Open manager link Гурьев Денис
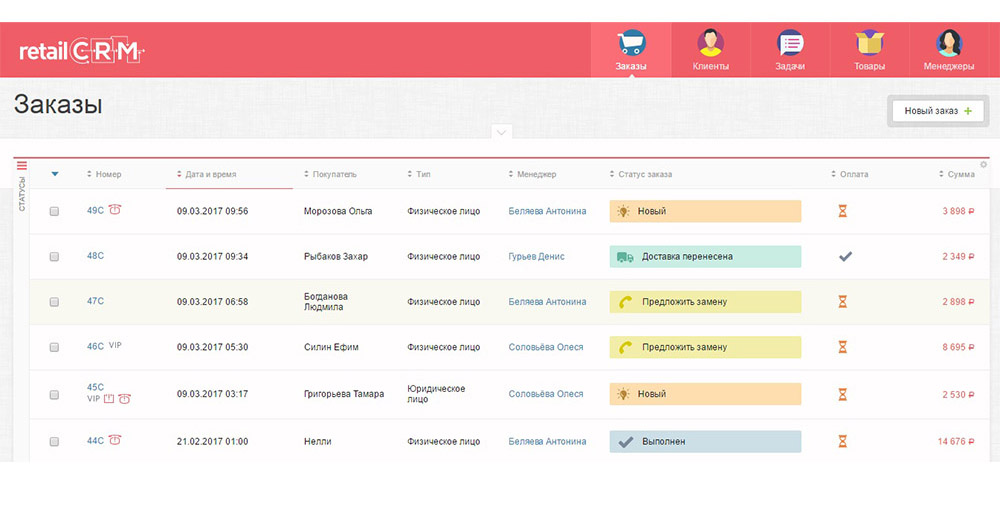The image size is (1000, 507). click(536, 256)
